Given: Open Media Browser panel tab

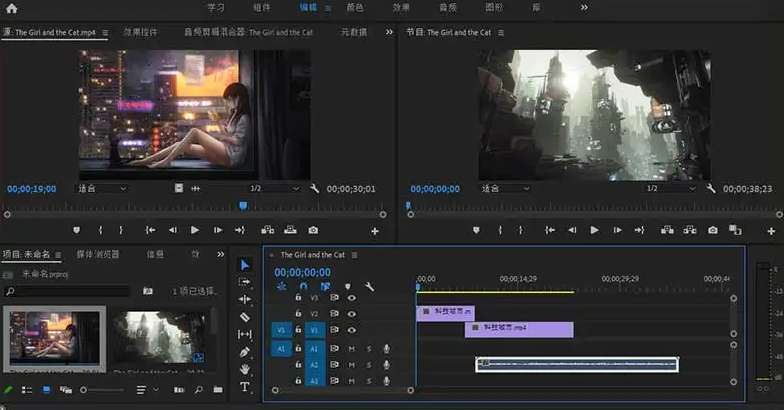Looking at the screenshot, I should (98, 254).
